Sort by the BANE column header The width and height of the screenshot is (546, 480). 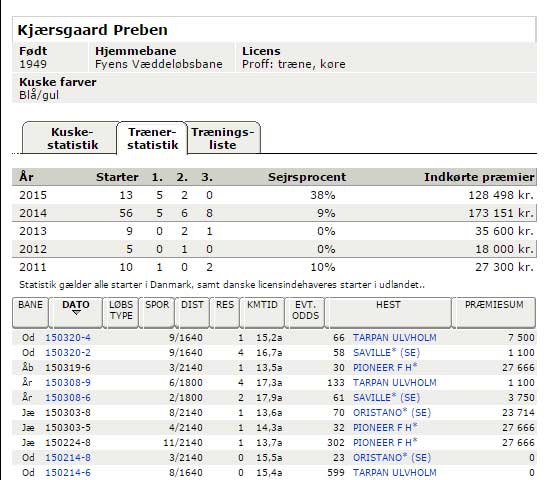tap(30, 312)
